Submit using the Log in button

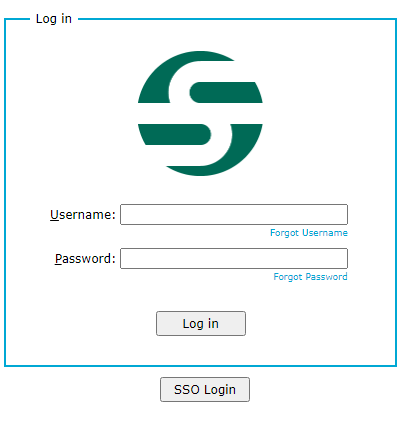point(201,323)
